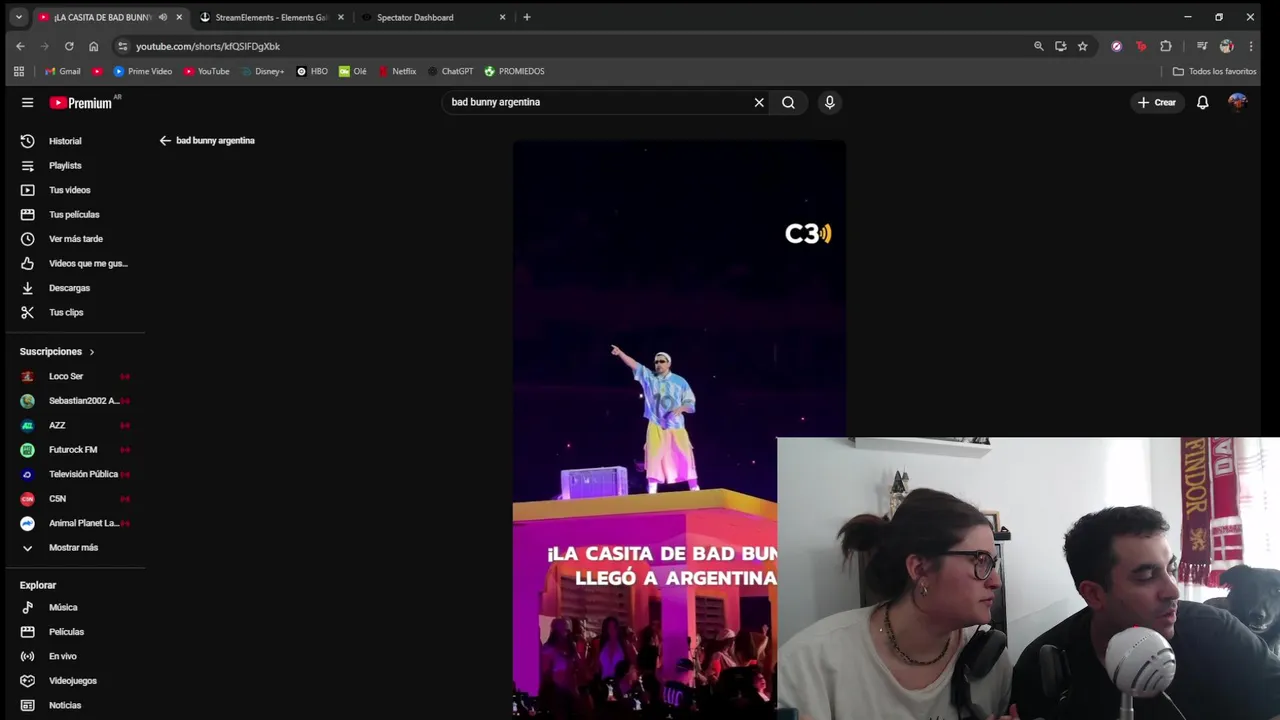
Task: Reload the page in Chrome
Action: point(69,46)
